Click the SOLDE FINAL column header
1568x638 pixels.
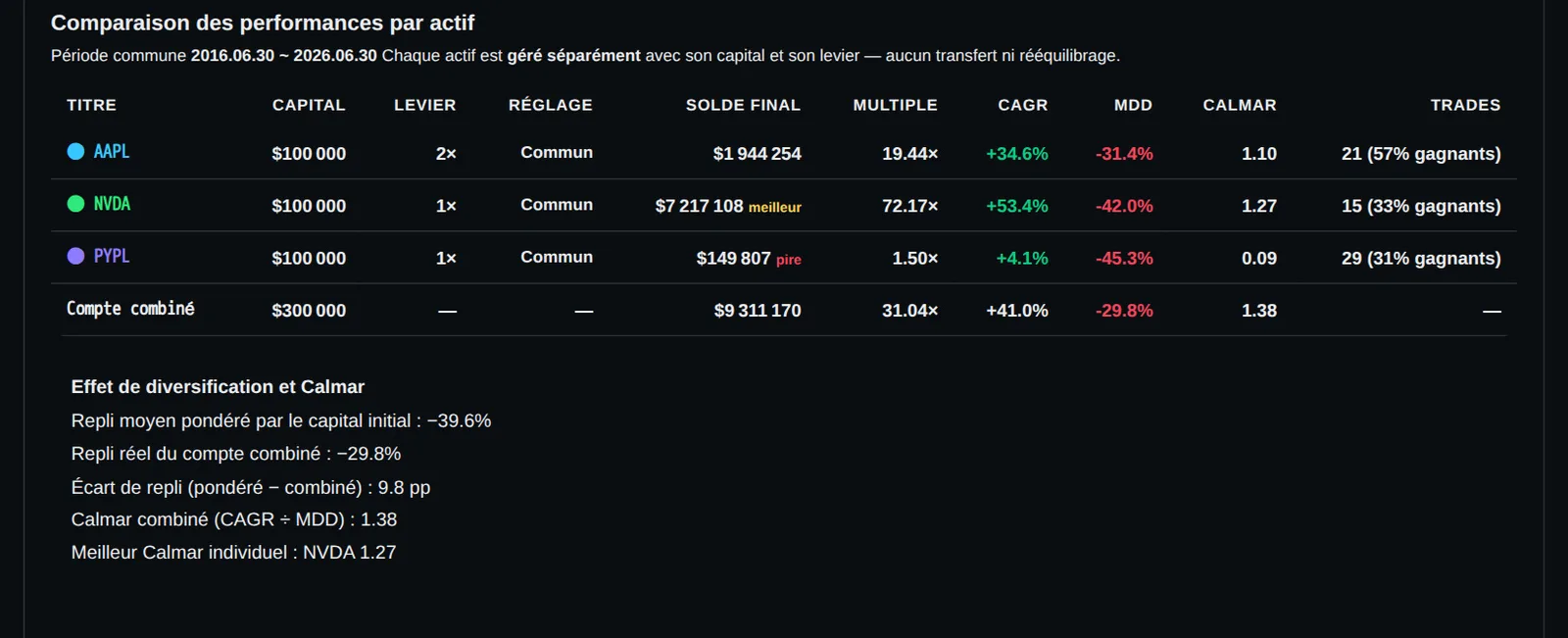pyautogui.click(x=743, y=105)
